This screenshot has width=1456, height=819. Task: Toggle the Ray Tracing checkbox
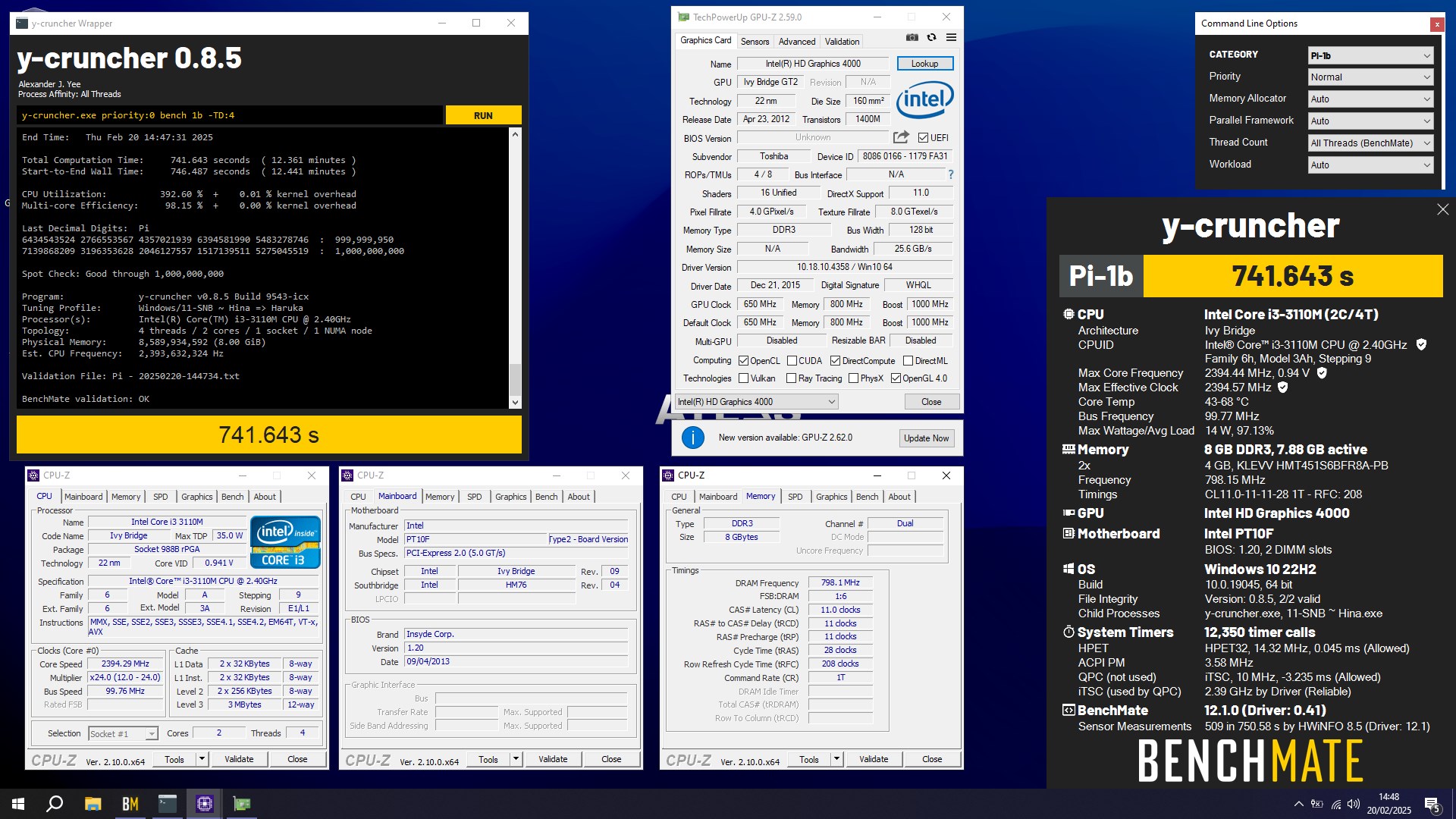click(x=791, y=378)
